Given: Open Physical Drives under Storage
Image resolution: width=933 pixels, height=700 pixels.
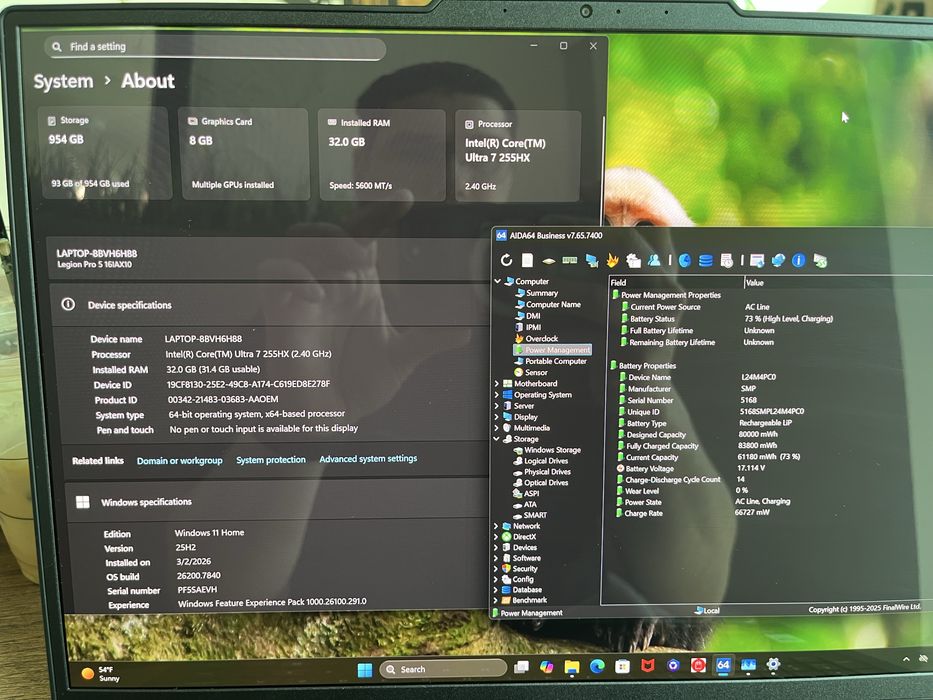Looking at the screenshot, I should 542,472.
